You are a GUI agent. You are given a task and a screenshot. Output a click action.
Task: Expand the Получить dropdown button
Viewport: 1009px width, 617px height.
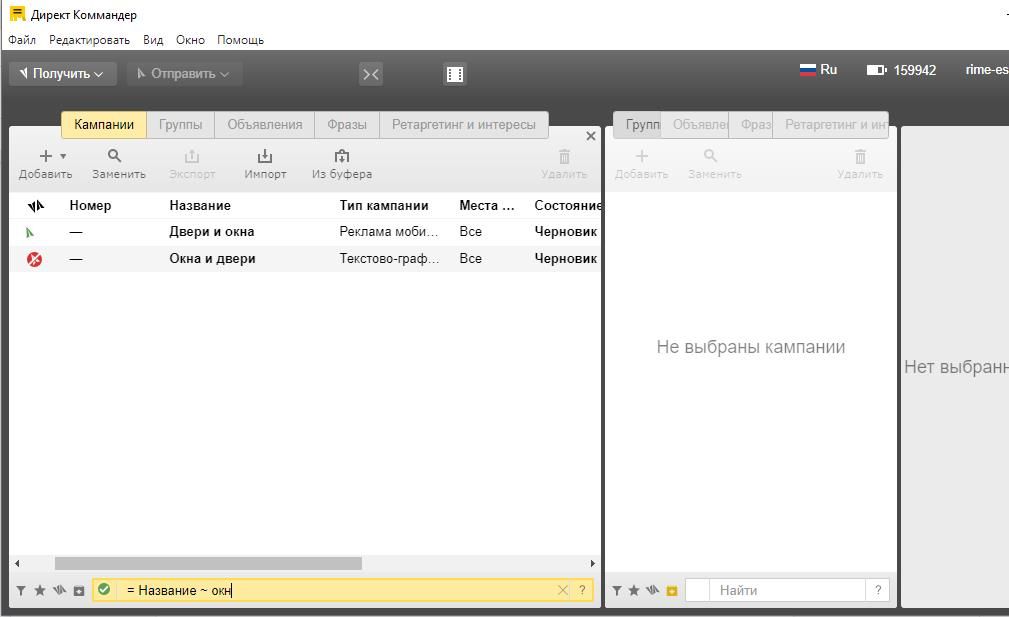point(62,74)
